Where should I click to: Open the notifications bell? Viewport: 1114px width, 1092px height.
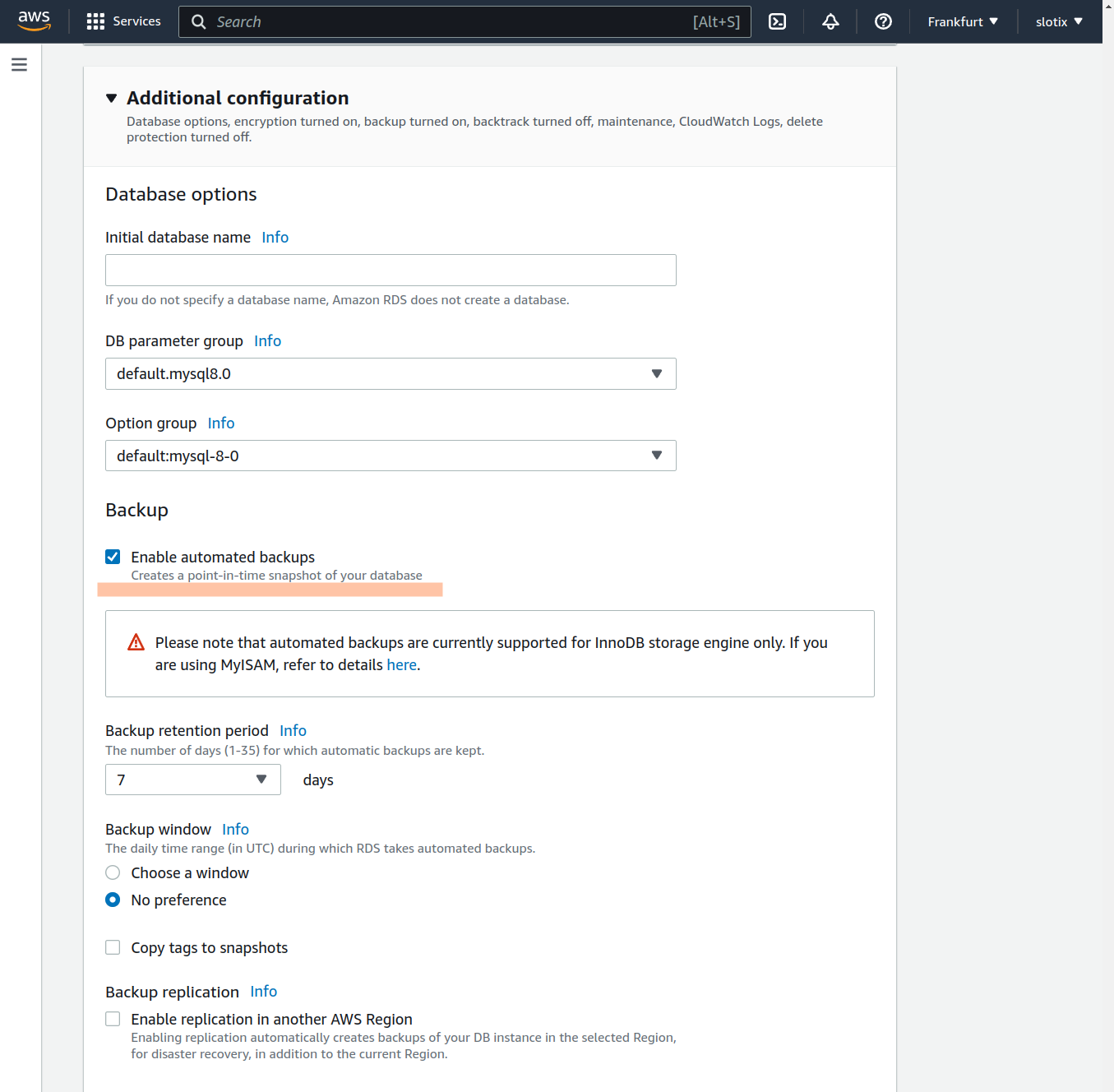pos(830,21)
